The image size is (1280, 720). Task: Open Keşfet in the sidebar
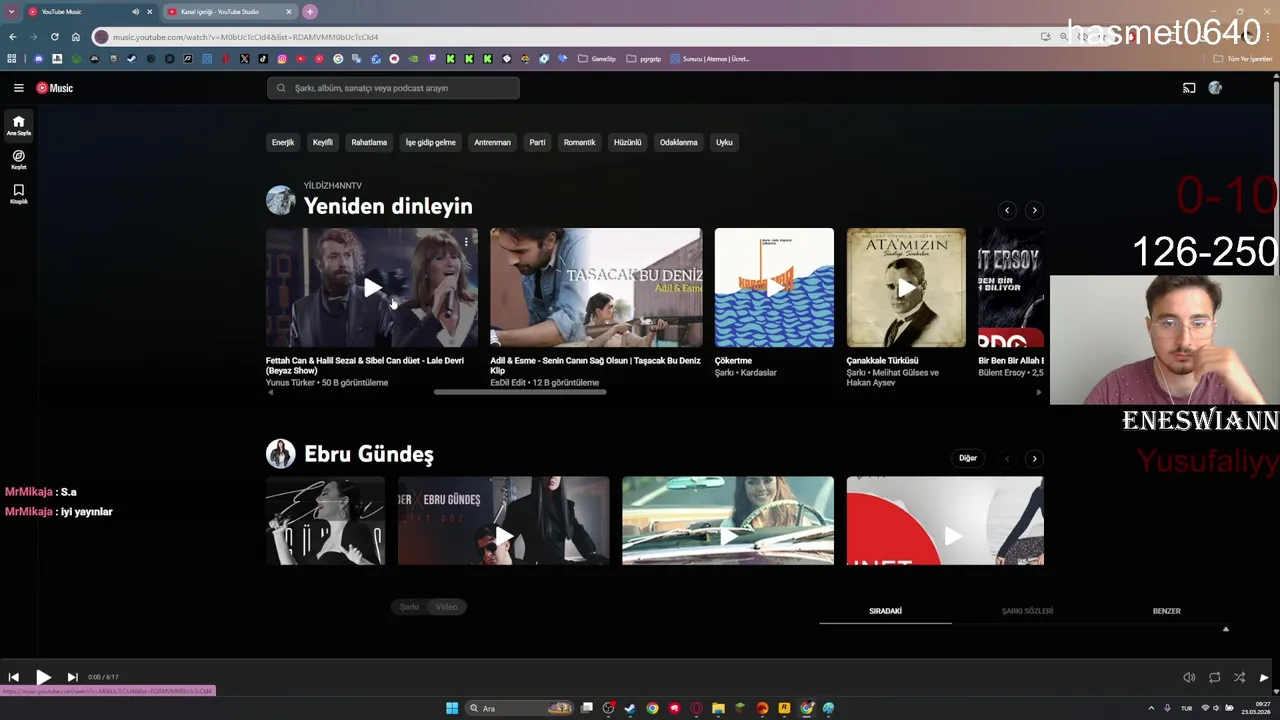point(18,160)
